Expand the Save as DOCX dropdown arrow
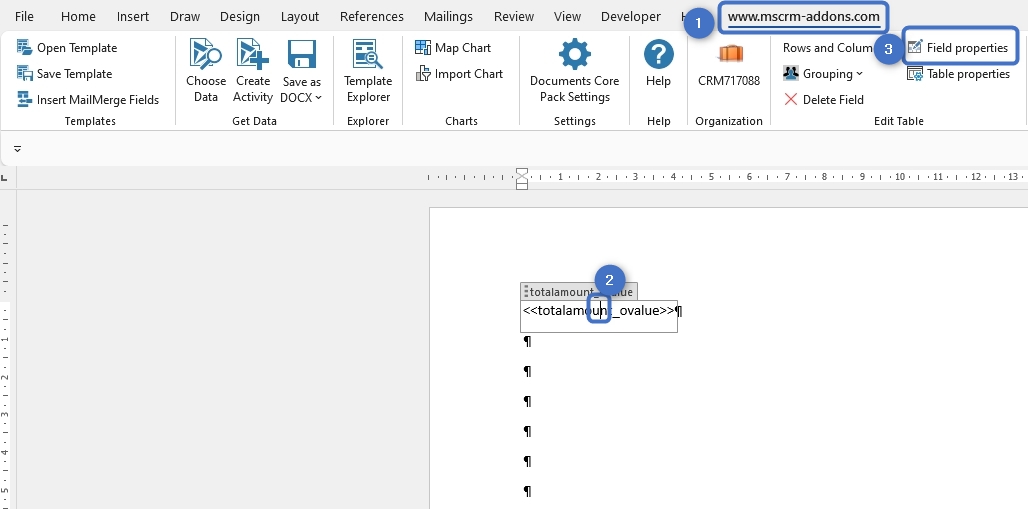Viewport: 1028px width, 509px height. pos(319,98)
